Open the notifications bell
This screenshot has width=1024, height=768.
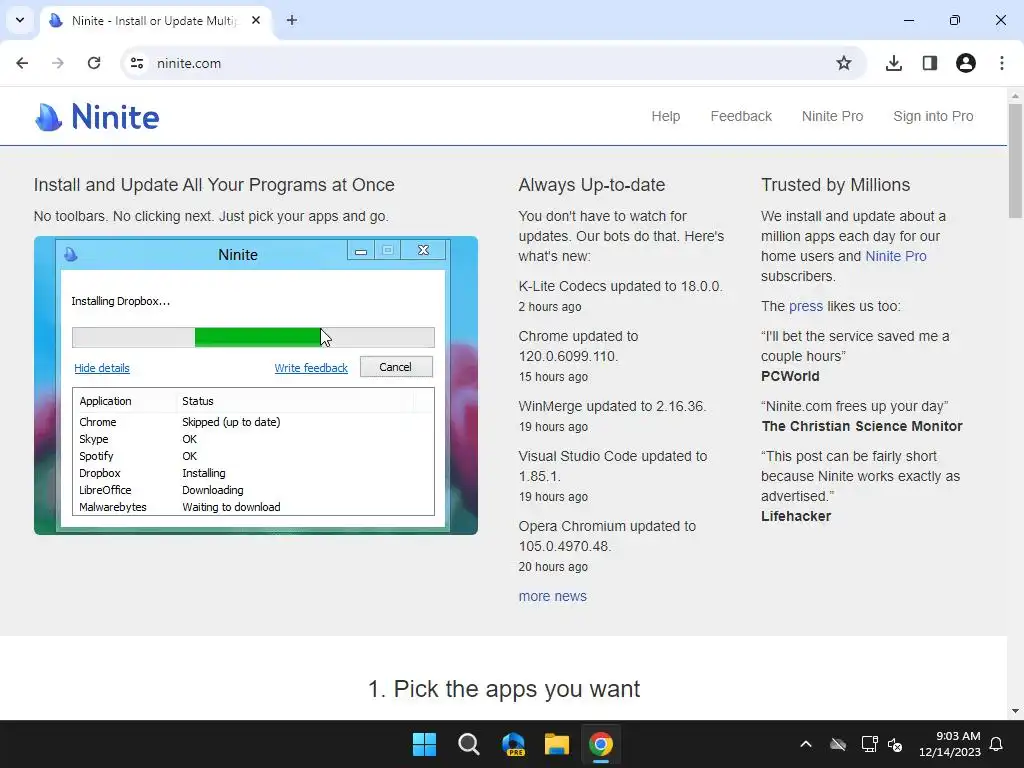click(x=997, y=744)
